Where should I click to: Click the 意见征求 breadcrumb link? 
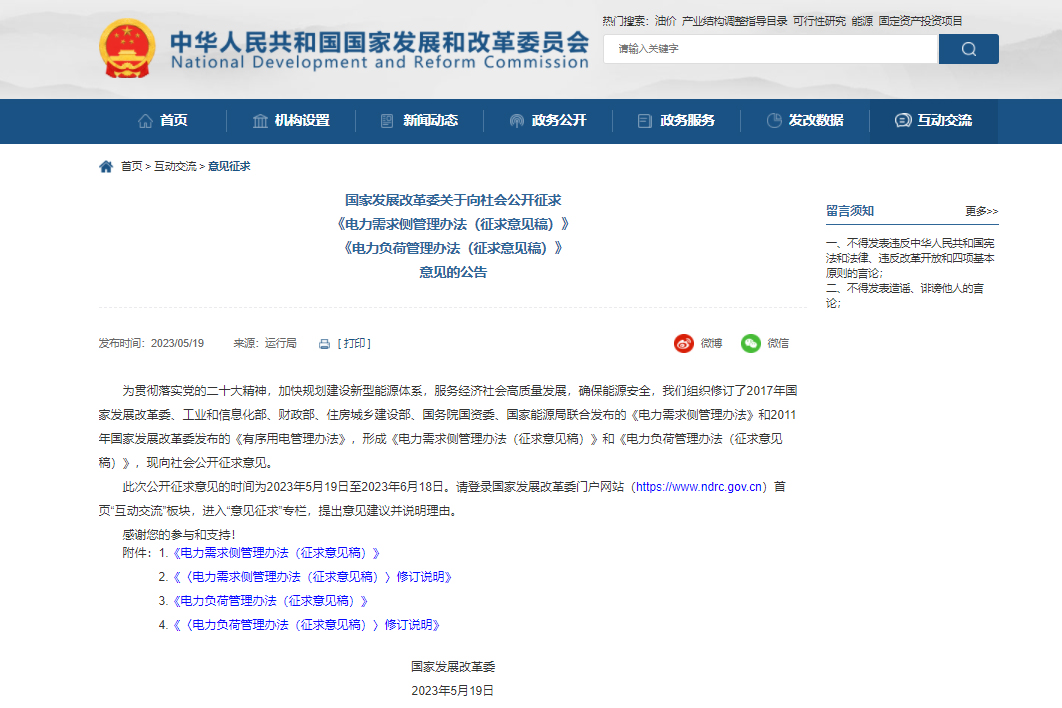click(x=231, y=166)
